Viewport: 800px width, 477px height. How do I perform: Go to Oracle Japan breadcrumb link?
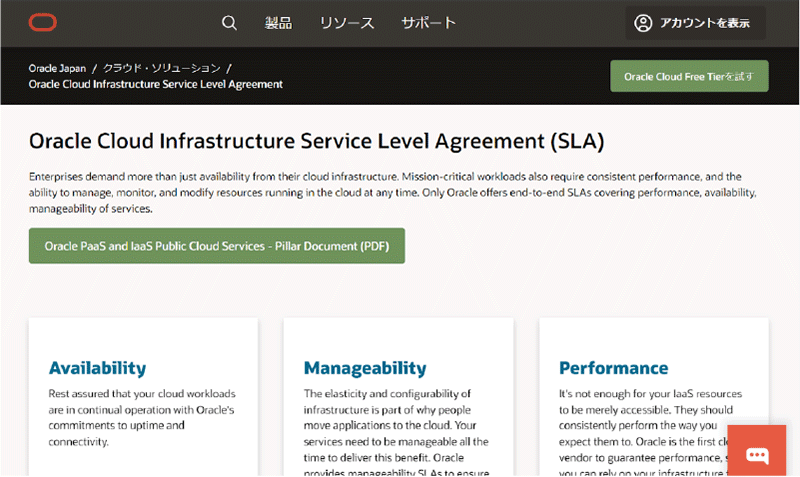pyautogui.click(x=58, y=68)
